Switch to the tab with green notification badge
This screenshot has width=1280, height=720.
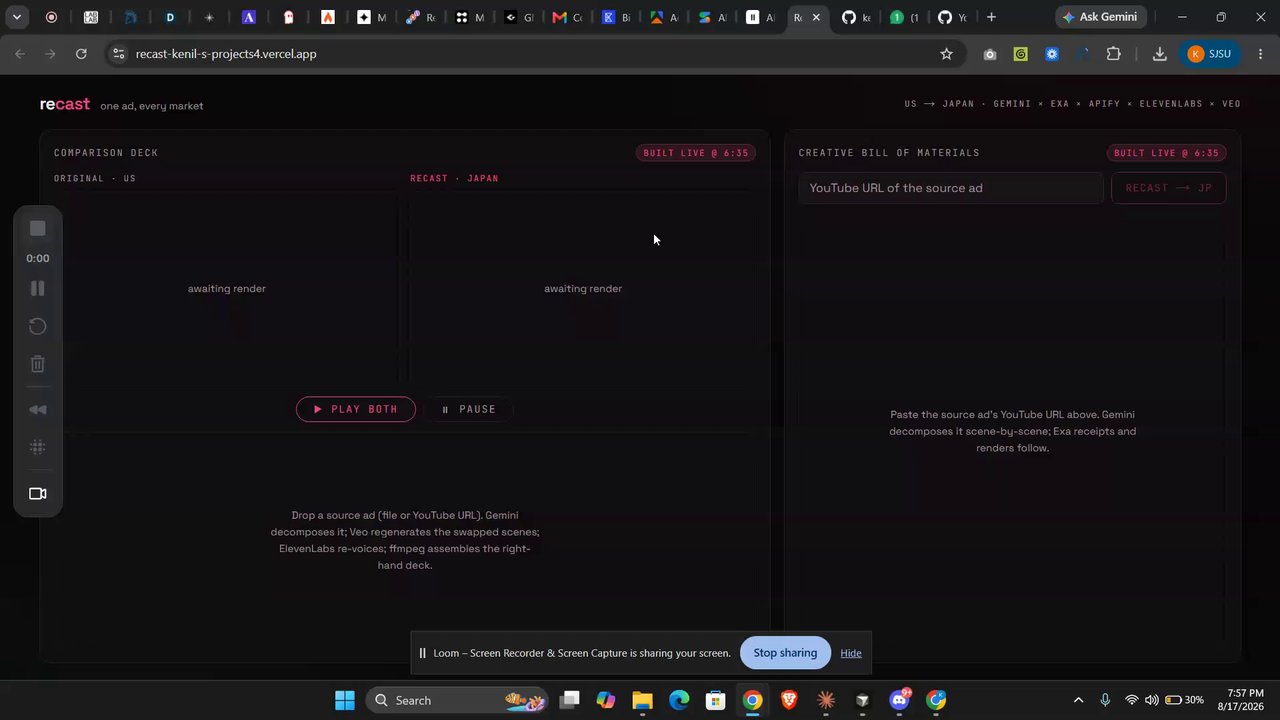click(x=904, y=17)
